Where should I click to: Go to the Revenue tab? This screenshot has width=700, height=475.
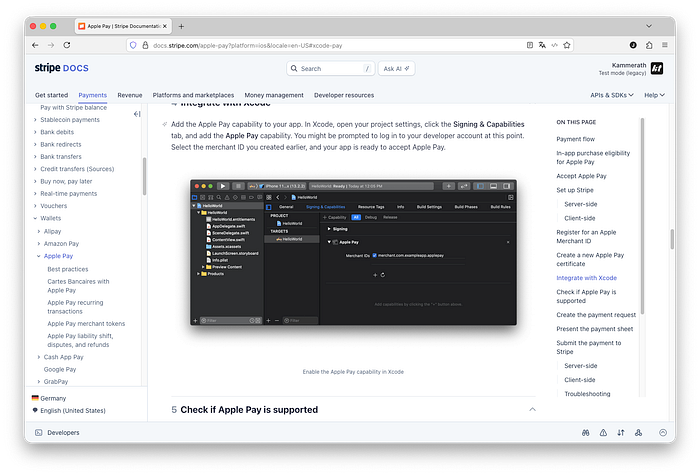point(130,95)
